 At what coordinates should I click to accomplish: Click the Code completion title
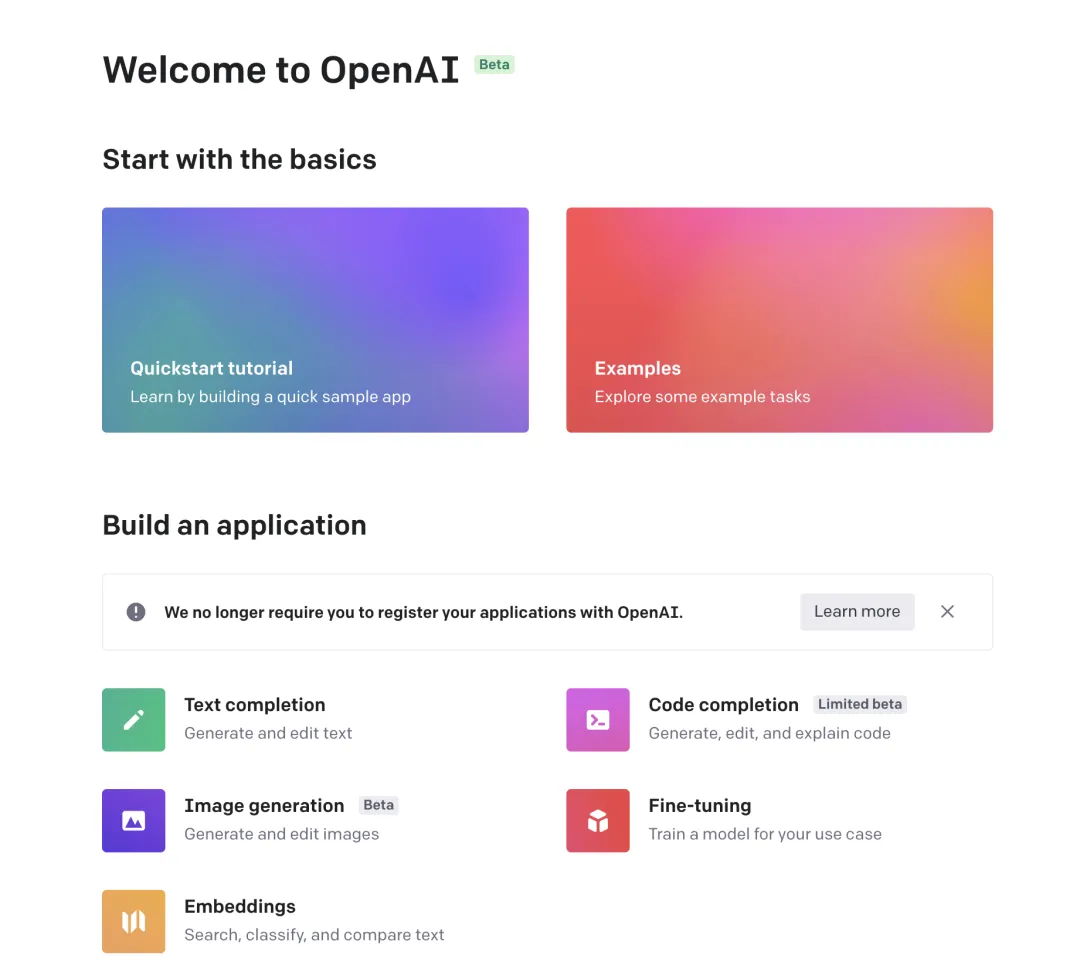(723, 705)
